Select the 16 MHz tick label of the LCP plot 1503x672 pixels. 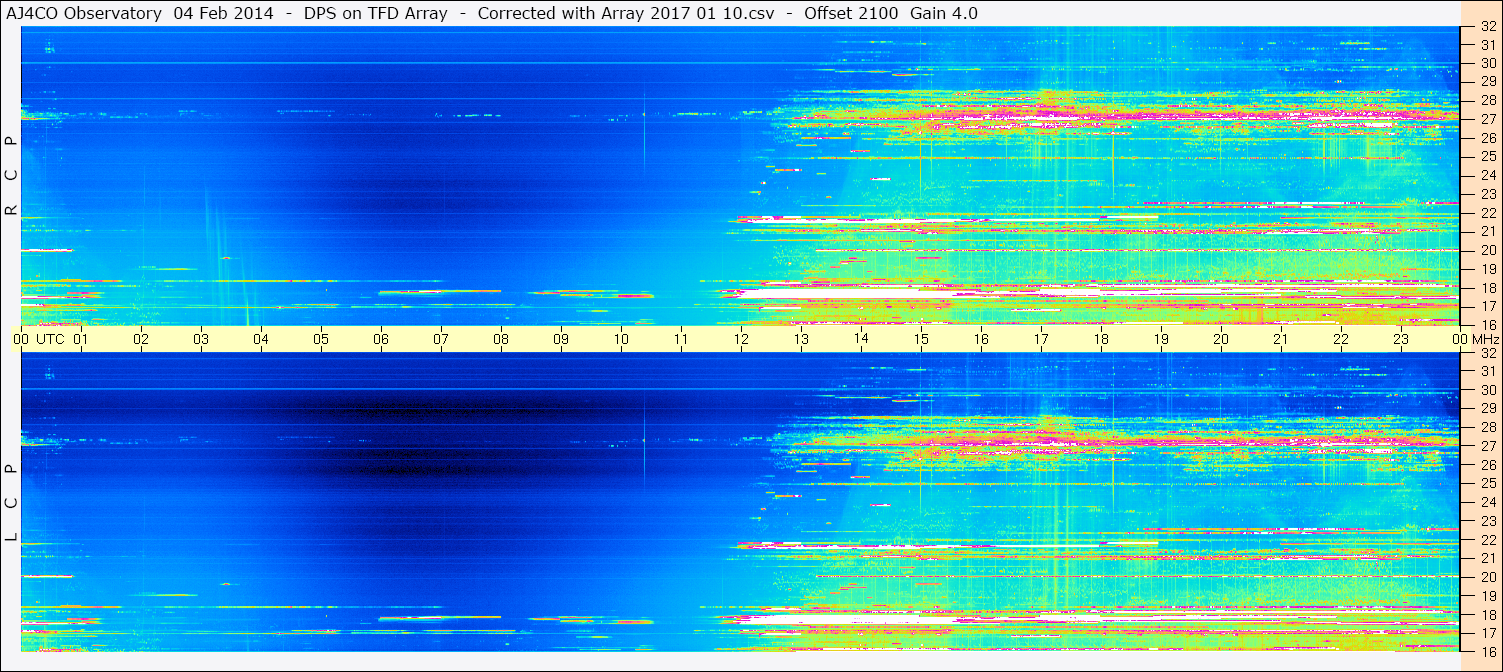1487,651
